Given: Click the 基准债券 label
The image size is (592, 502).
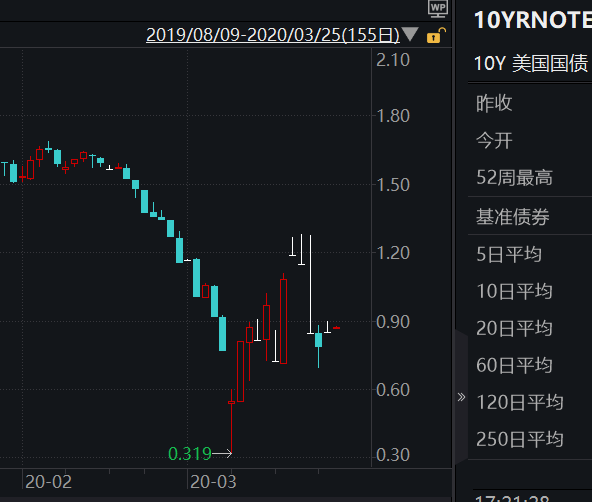Looking at the screenshot, I should (x=512, y=217).
